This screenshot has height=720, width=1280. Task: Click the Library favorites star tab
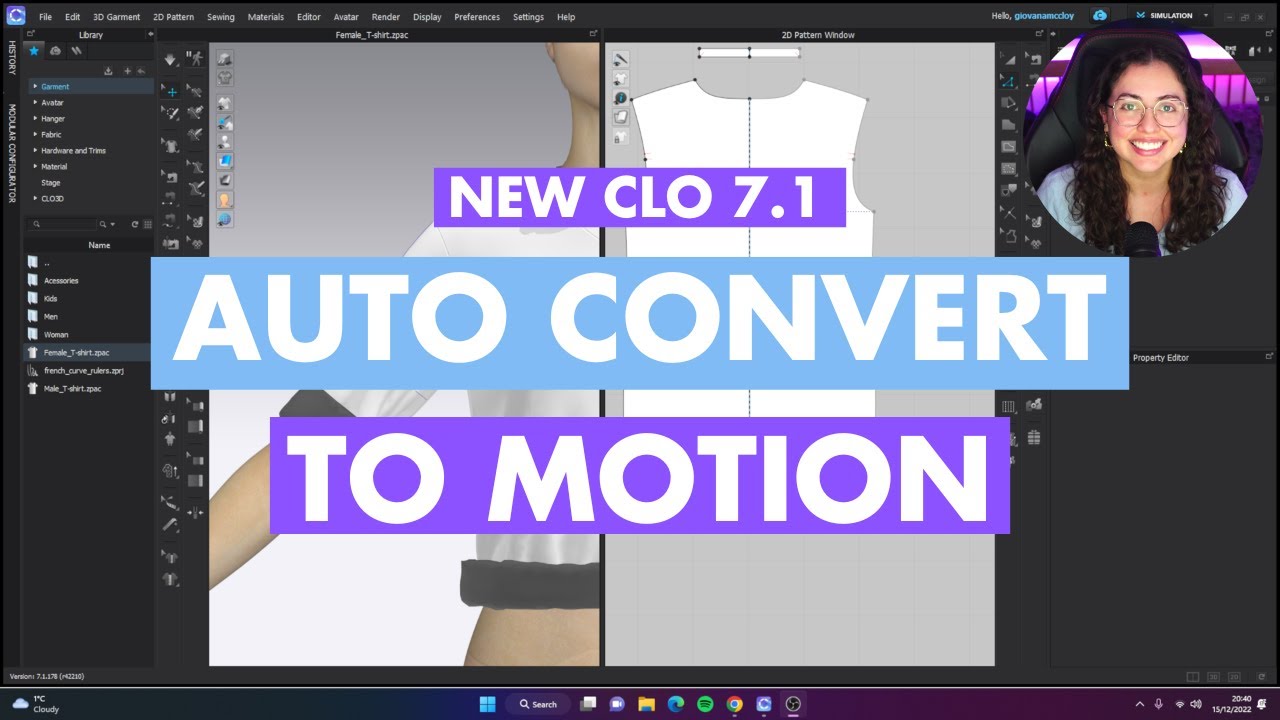point(35,50)
